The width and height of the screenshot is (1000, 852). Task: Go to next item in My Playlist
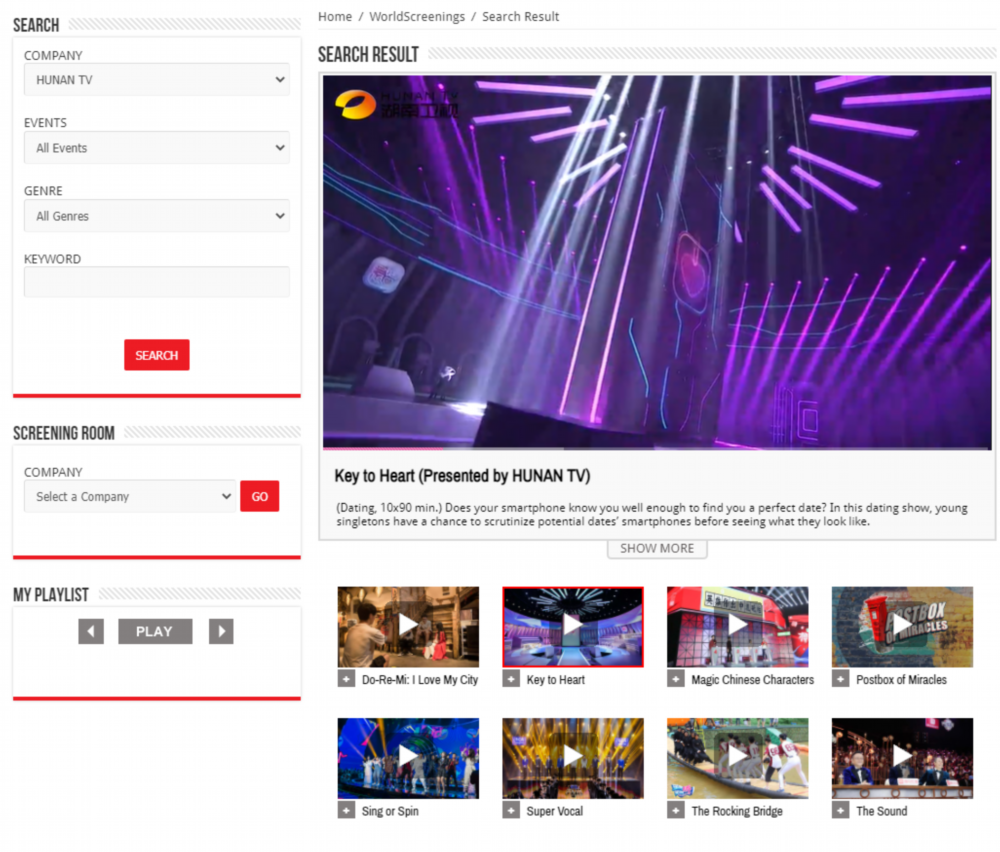[x=221, y=631]
